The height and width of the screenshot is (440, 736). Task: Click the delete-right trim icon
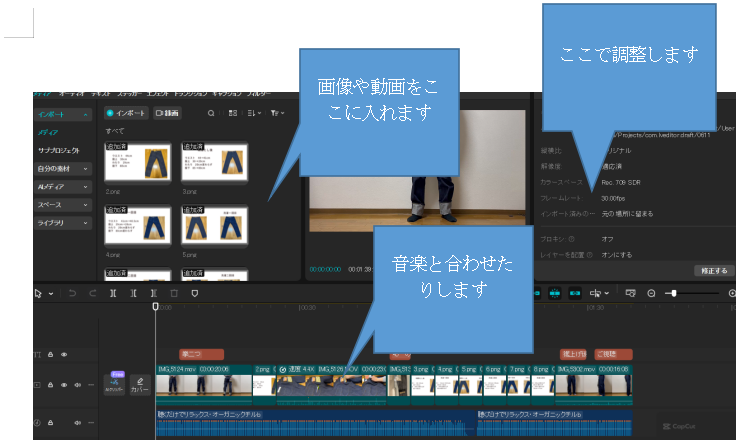click(153, 293)
